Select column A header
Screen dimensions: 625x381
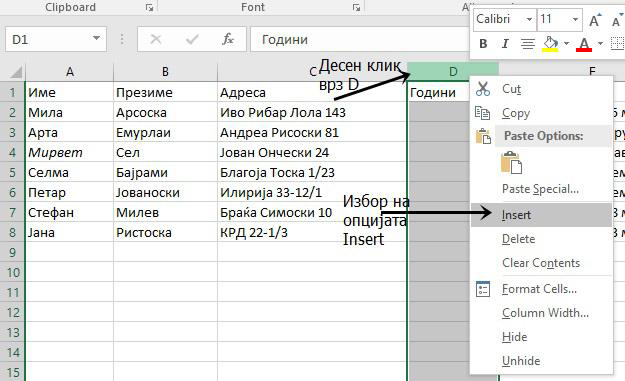[70, 72]
